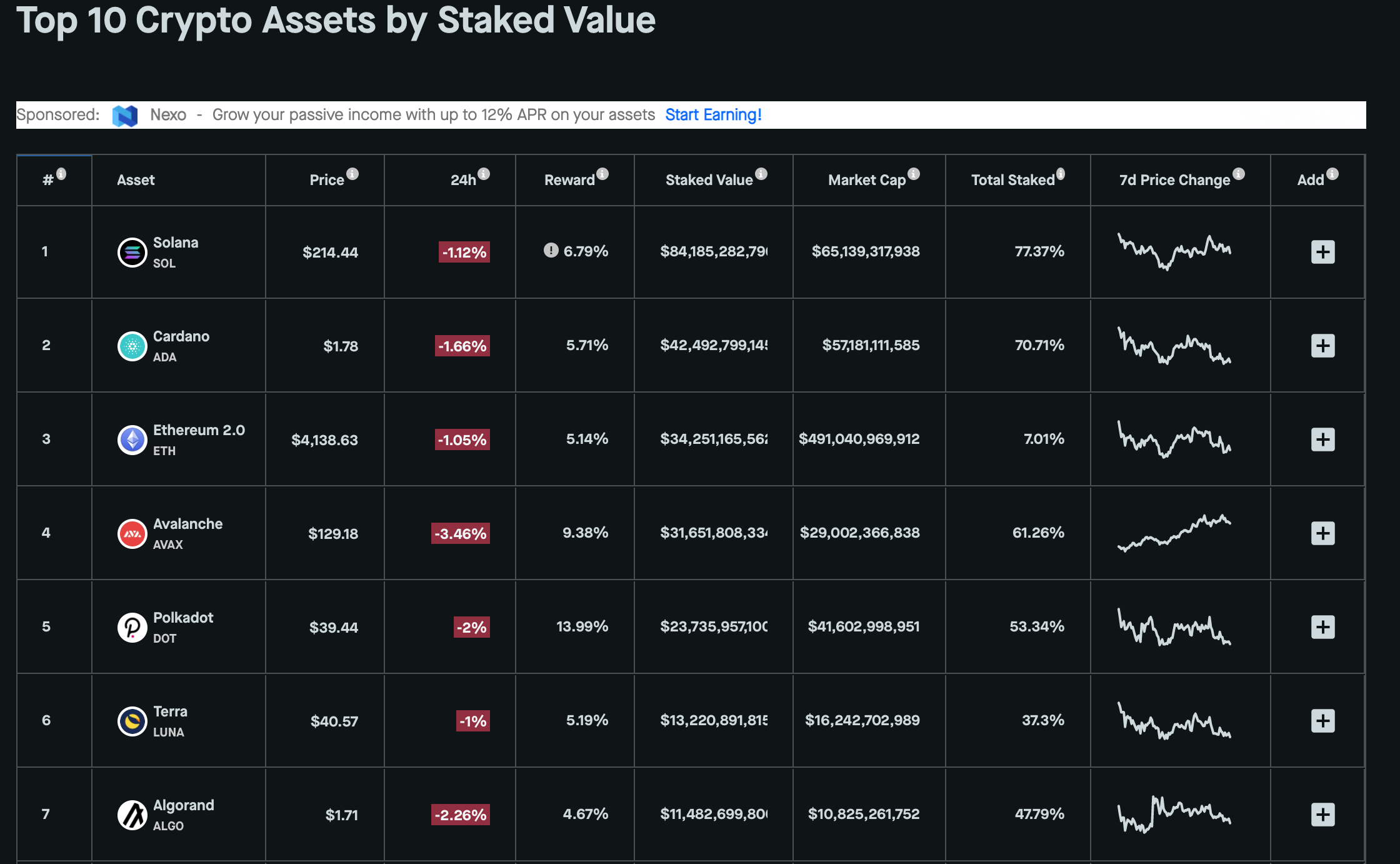Click Polkadot's 7d price sparkline chart
The height and width of the screenshot is (864, 1400).
tap(1174, 627)
